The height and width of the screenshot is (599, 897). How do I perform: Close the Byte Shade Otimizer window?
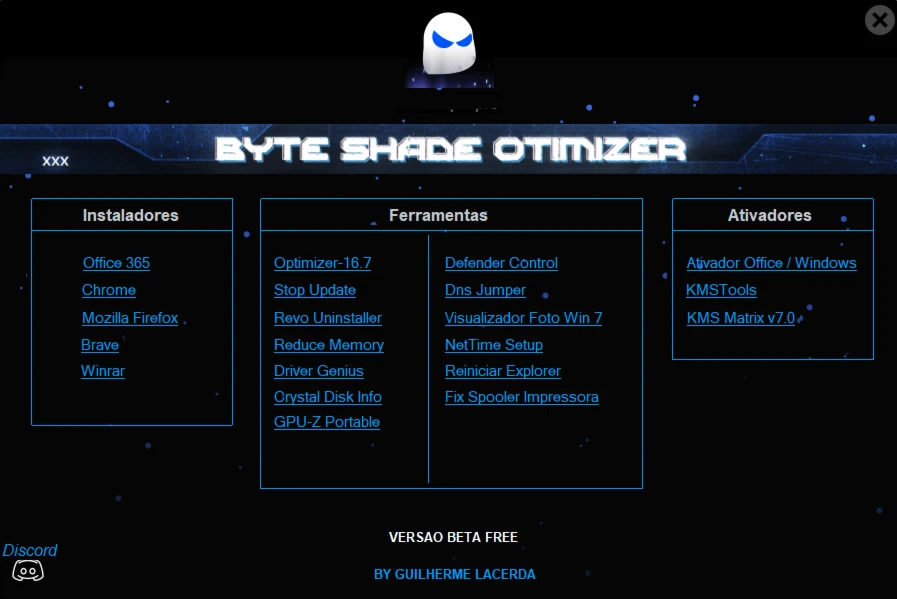880,21
